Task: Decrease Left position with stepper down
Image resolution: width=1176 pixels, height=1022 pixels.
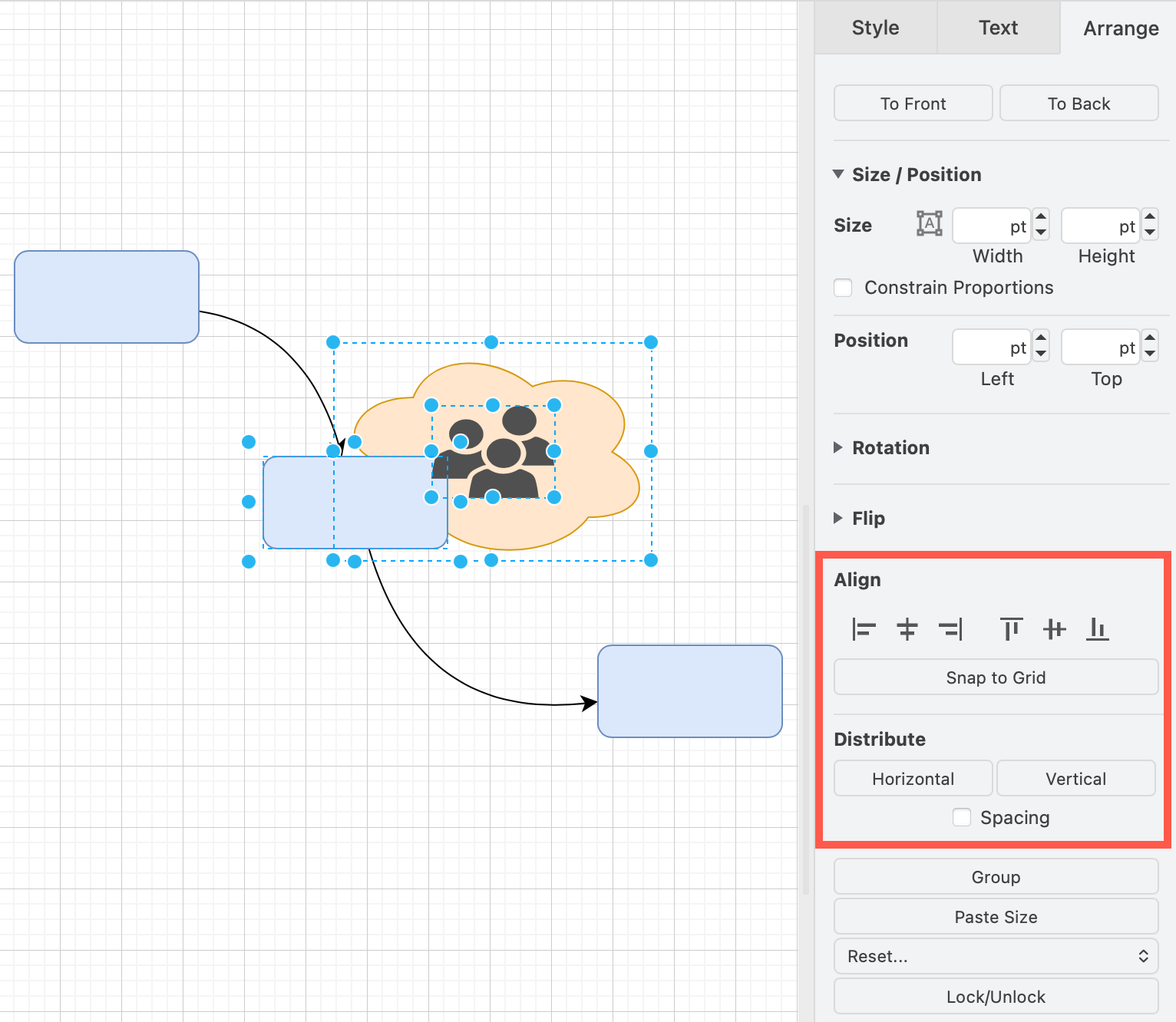Action: [1041, 354]
